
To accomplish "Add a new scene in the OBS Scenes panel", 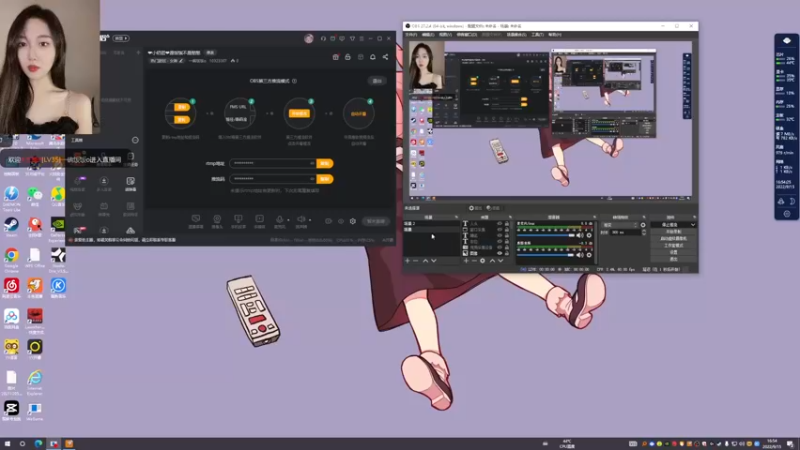I will [x=407, y=261].
